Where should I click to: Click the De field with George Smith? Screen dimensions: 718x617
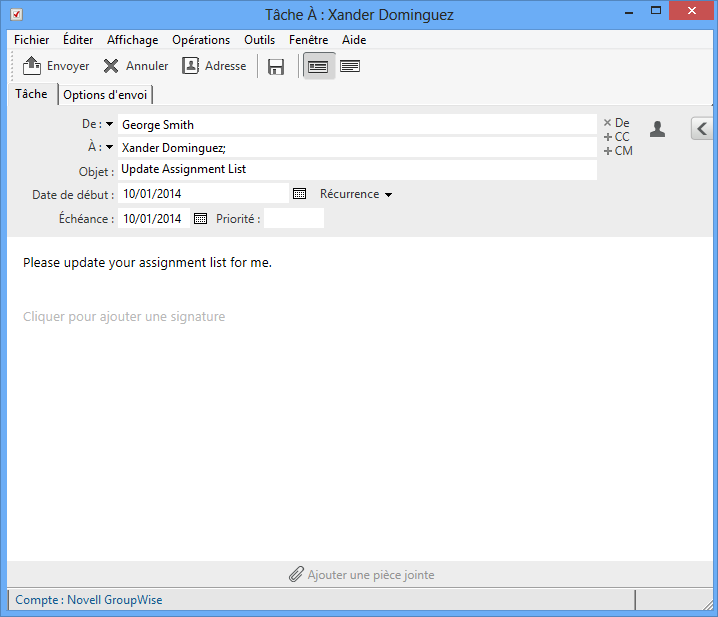click(x=357, y=125)
